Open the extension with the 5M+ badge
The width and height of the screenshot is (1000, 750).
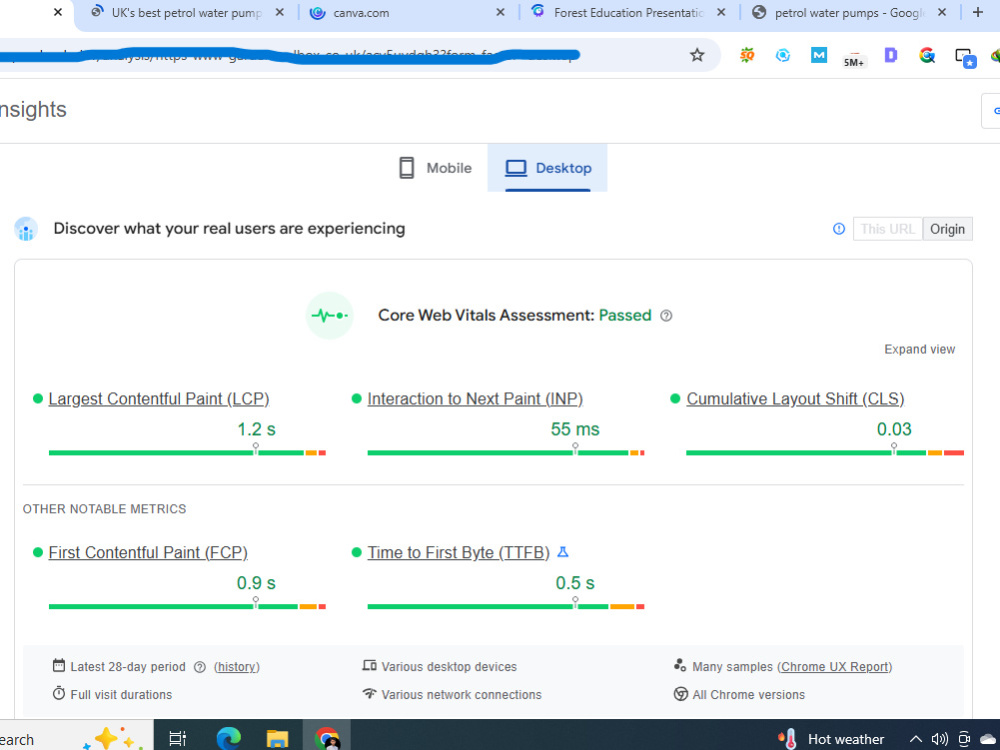point(854,57)
